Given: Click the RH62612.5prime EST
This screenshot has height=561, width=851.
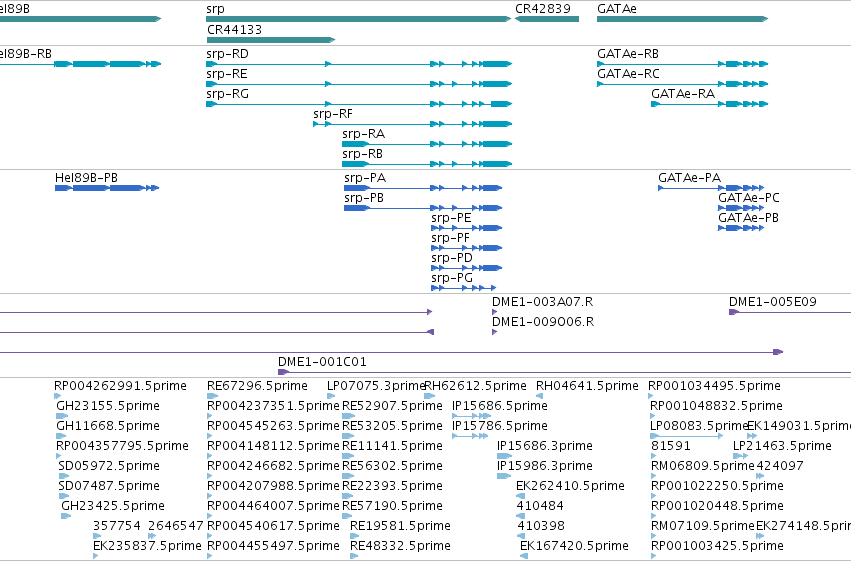Looking at the screenshot, I should click(429, 396).
